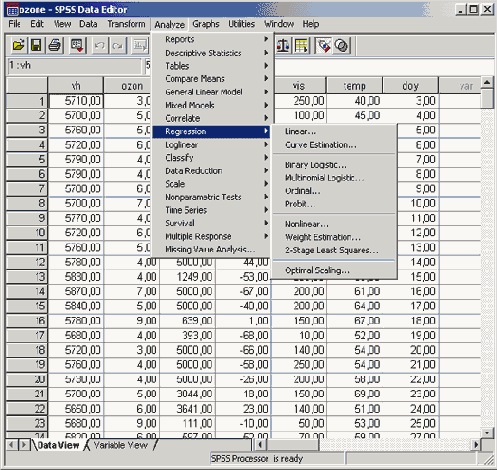The width and height of the screenshot is (497, 470).
Task: Open the Help menu
Action: [x=311, y=24]
